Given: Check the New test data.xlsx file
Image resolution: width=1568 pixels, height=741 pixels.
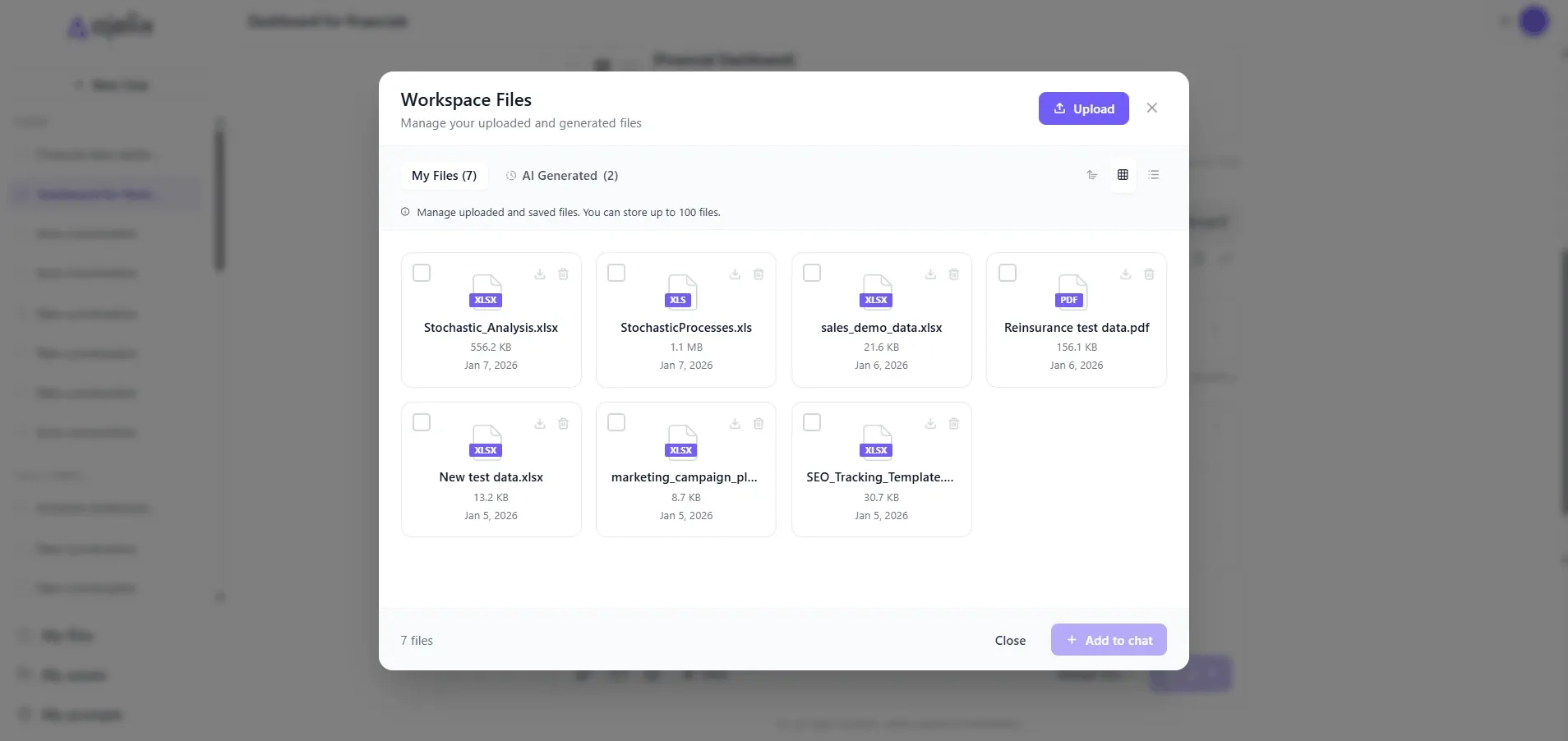Looking at the screenshot, I should point(422,422).
